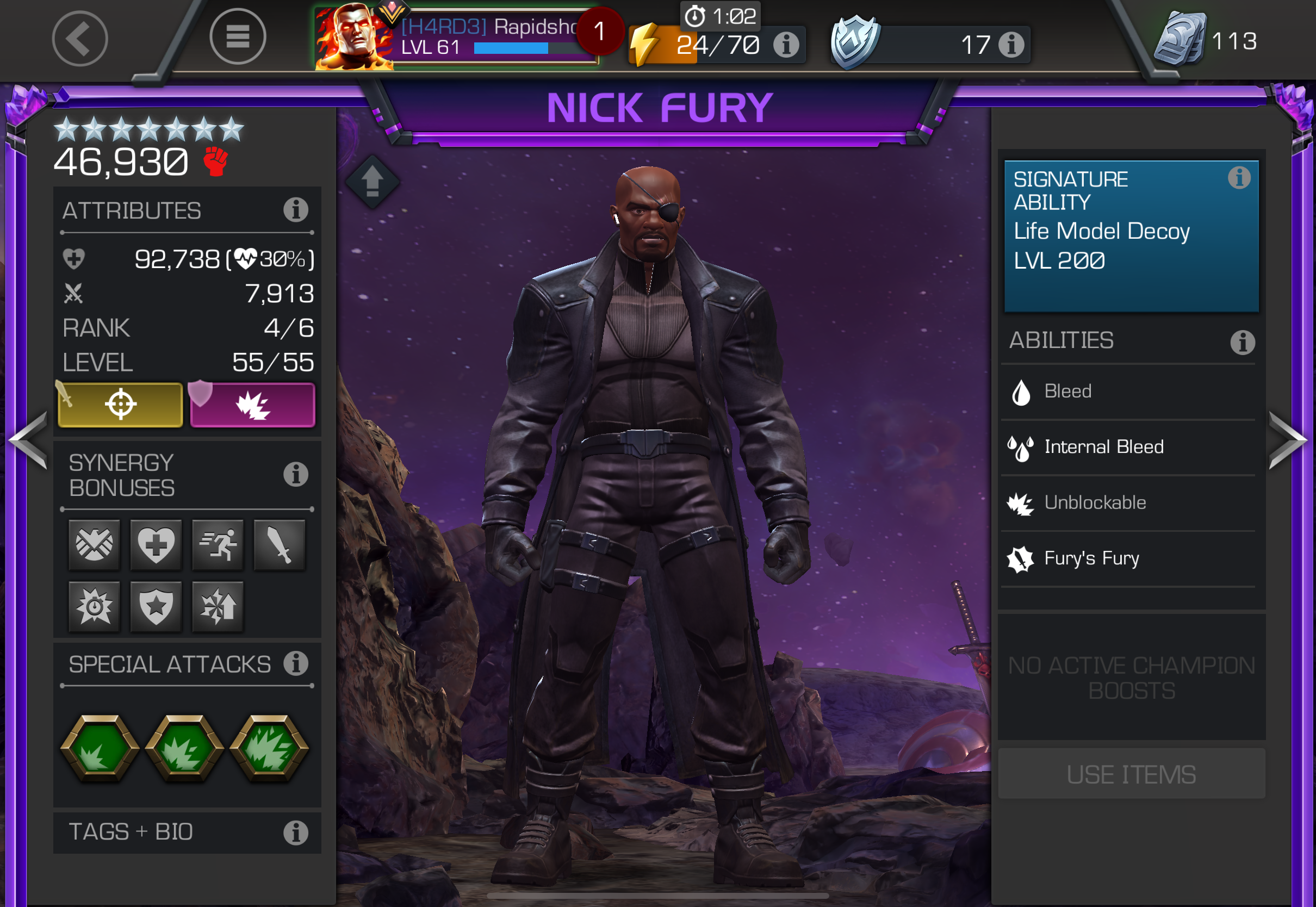Select the shield star synergy icon
Screen dimensions: 1316x907
[156, 606]
